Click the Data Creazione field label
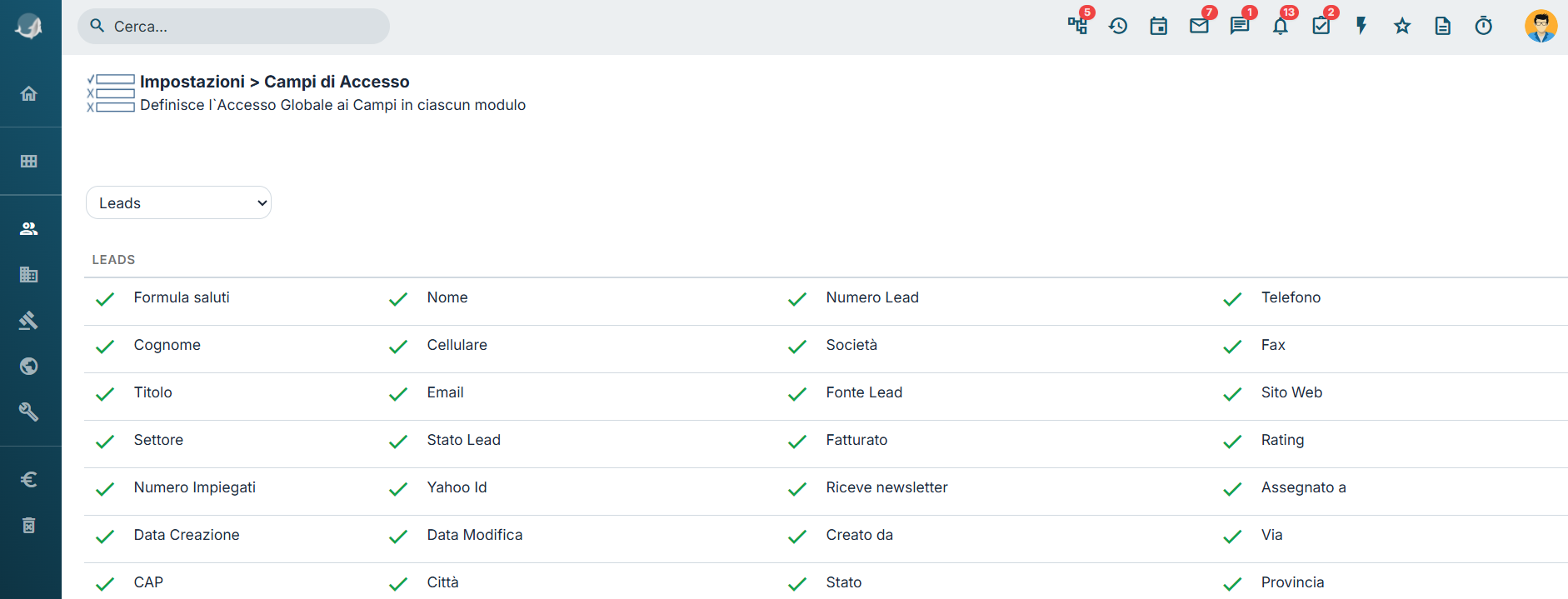 [x=187, y=535]
